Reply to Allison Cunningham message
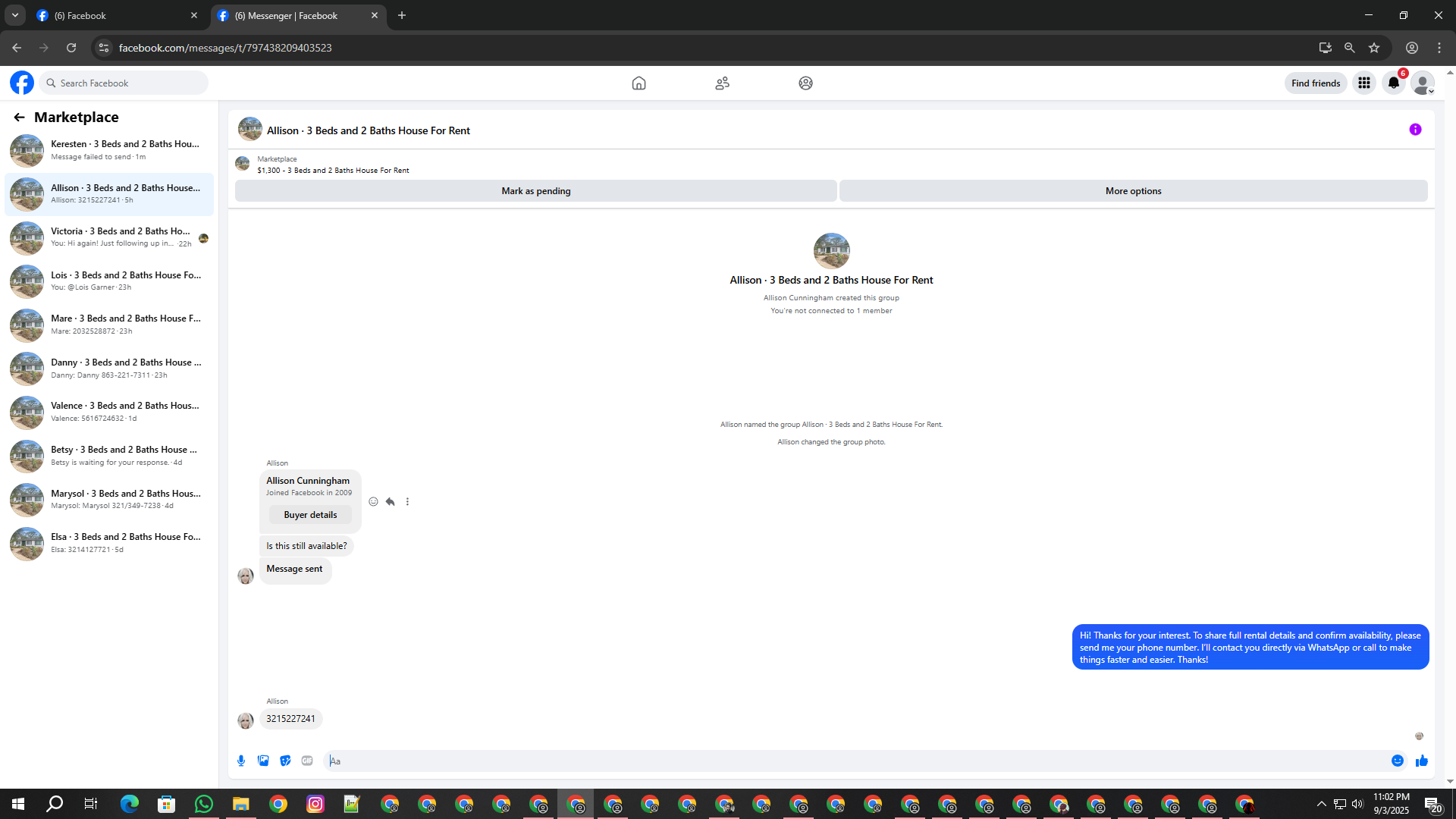 tap(390, 501)
